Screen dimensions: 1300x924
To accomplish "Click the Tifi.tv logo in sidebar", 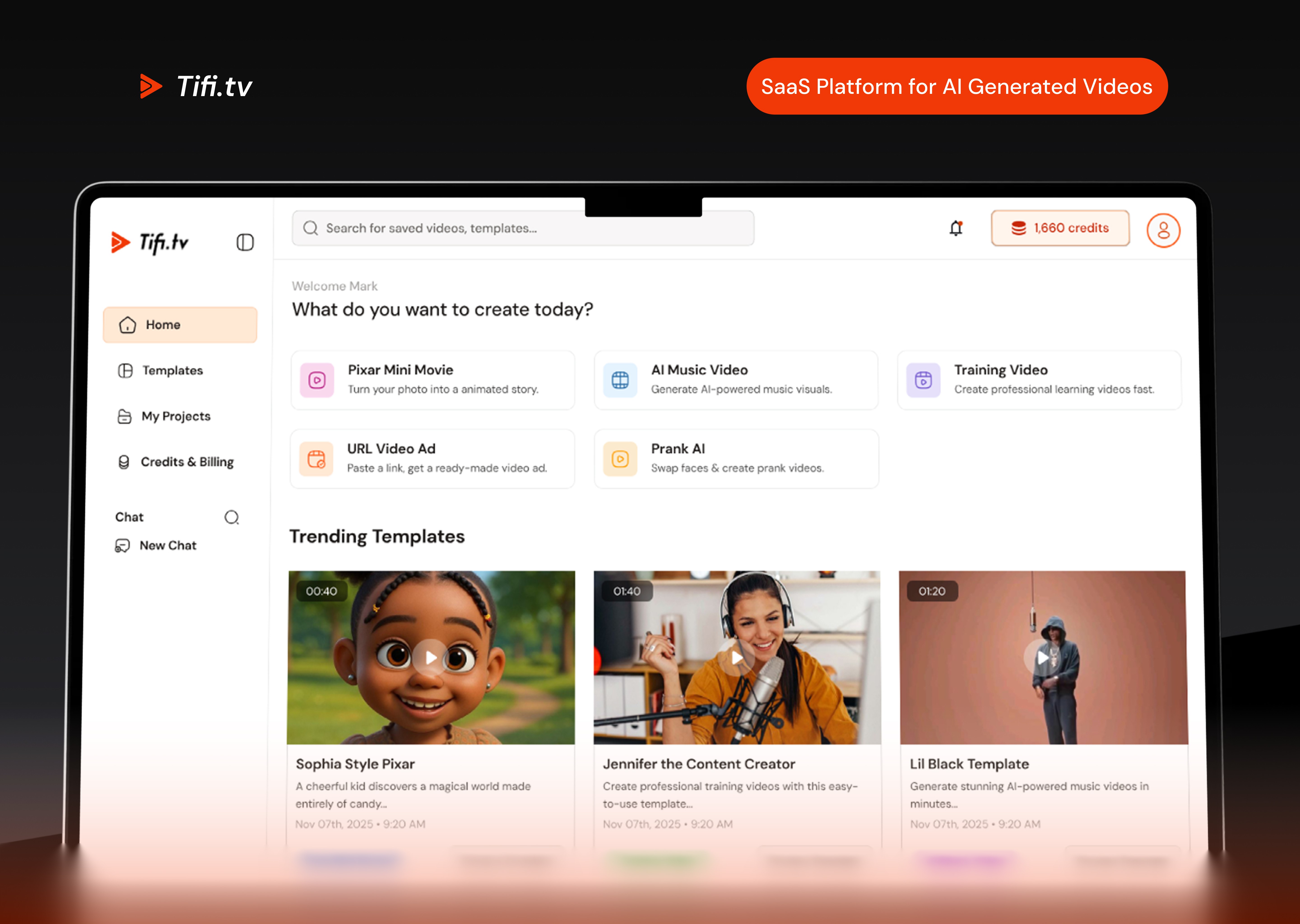I will click(150, 242).
